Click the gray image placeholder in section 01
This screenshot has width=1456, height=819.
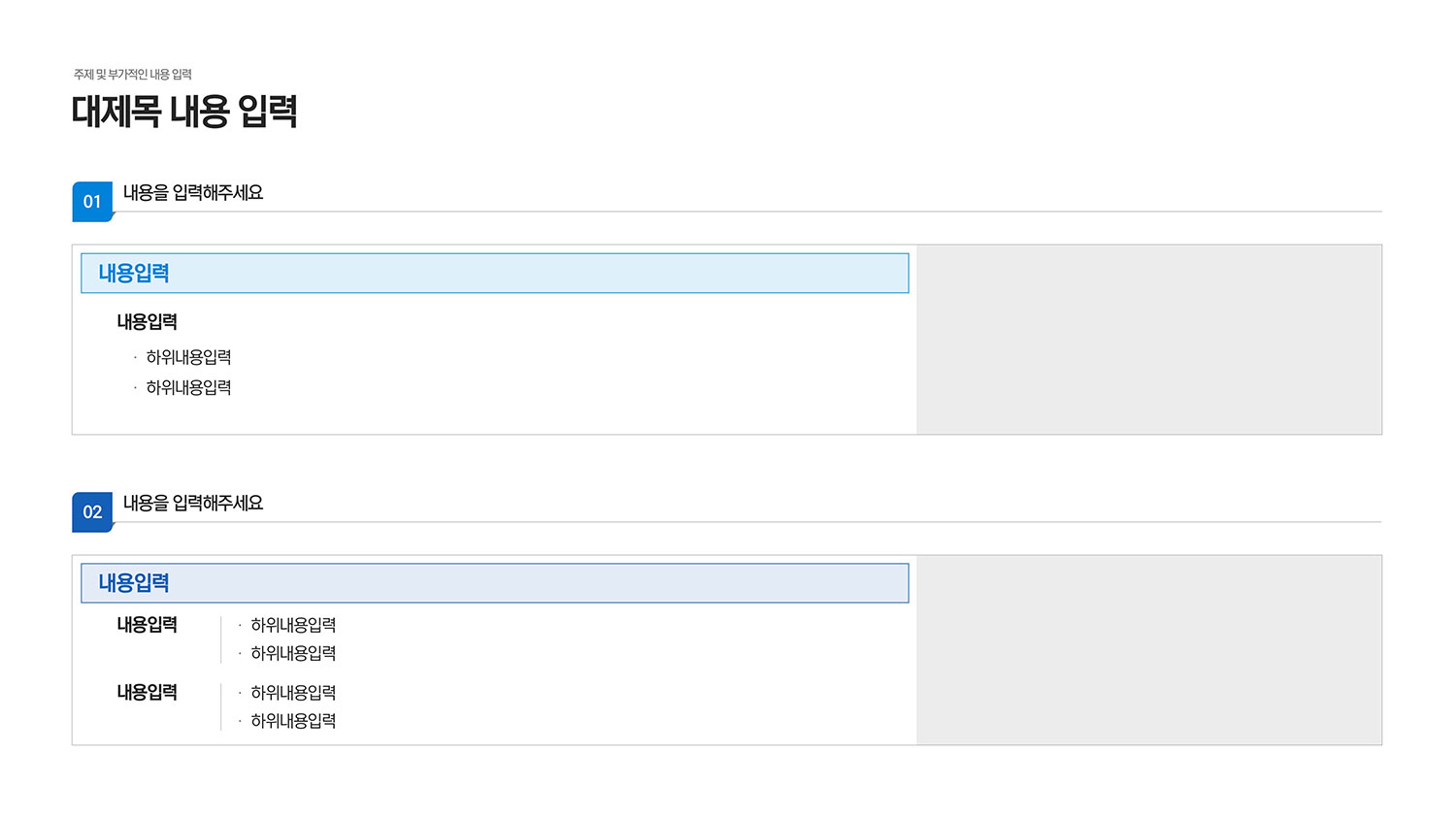(1149, 340)
